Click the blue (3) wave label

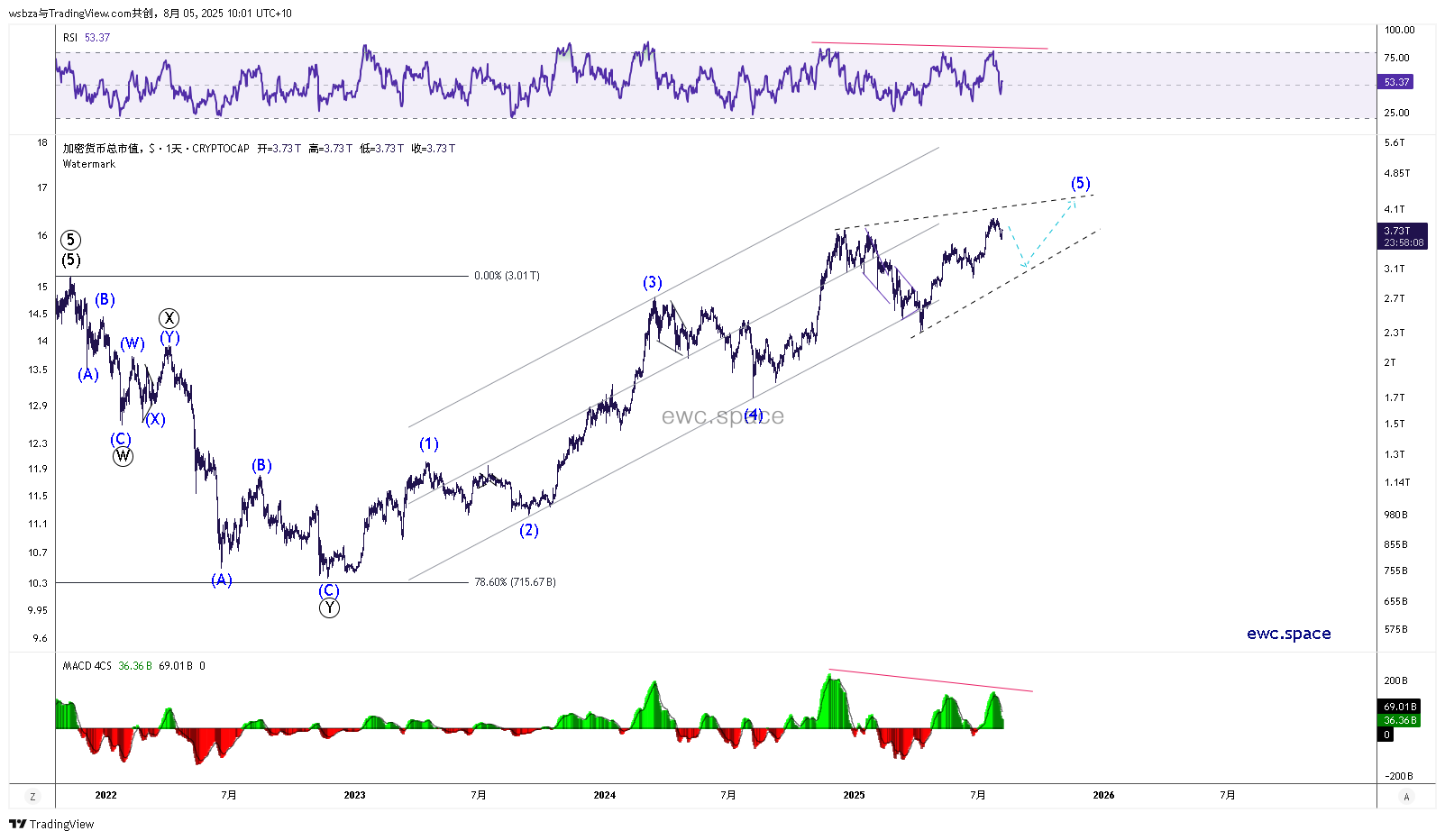pos(653,283)
